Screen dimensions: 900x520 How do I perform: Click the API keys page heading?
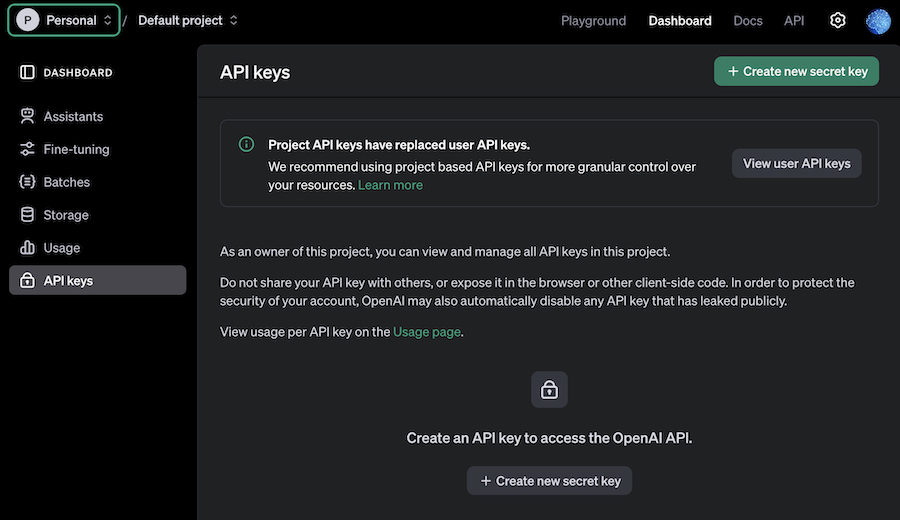click(255, 72)
